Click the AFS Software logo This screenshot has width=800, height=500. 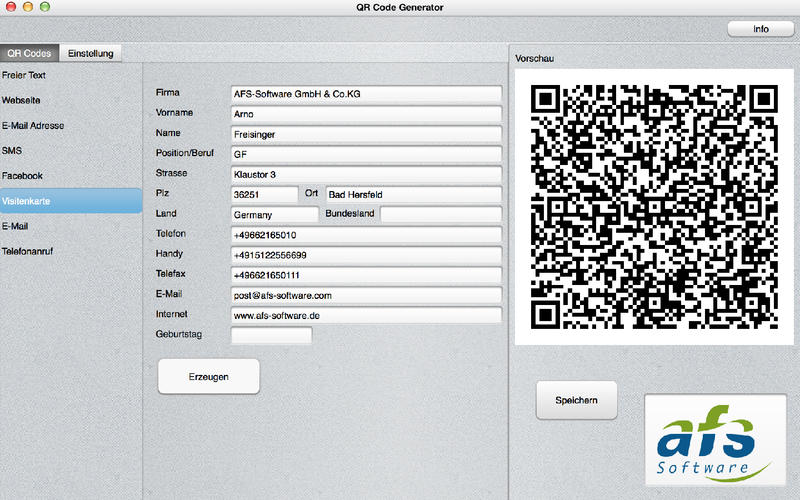(x=715, y=440)
